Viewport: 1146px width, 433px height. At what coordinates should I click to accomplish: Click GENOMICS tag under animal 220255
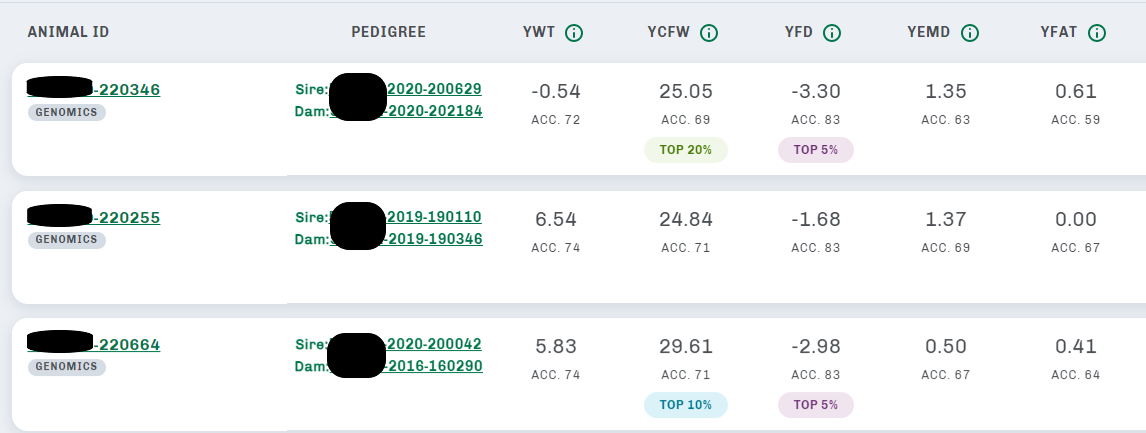pos(67,240)
